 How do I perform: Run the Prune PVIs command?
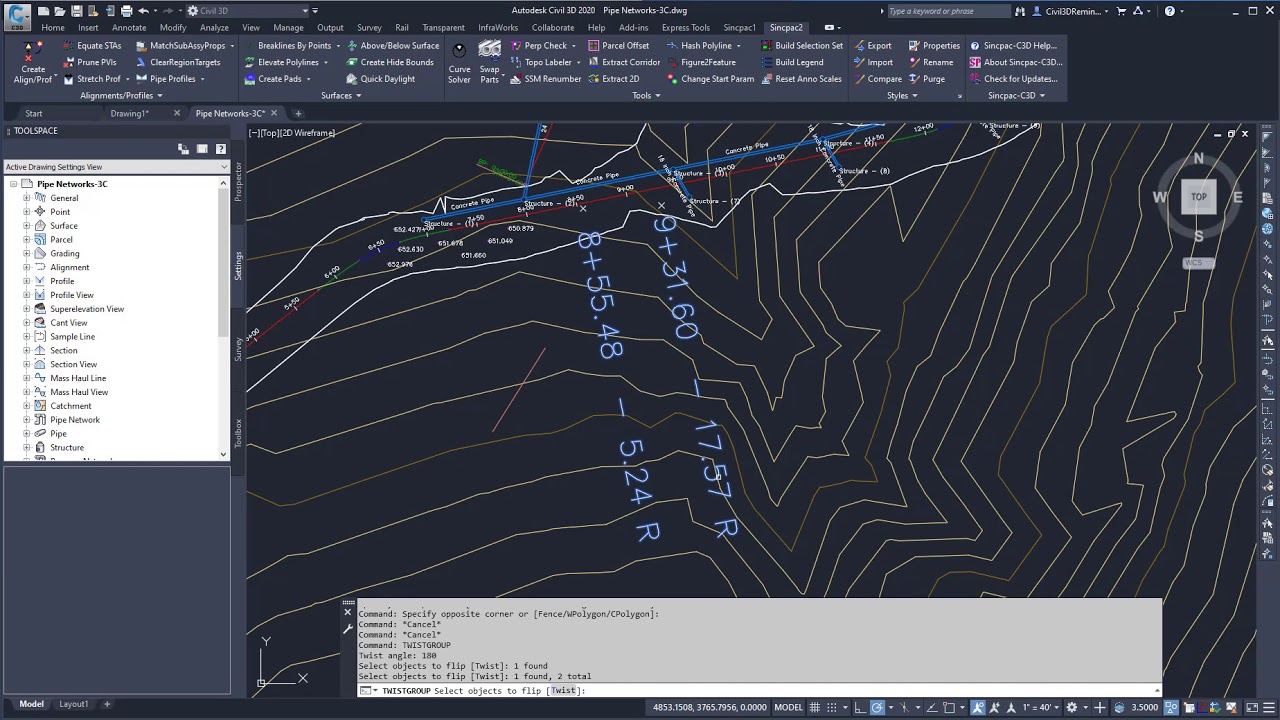(88, 62)
